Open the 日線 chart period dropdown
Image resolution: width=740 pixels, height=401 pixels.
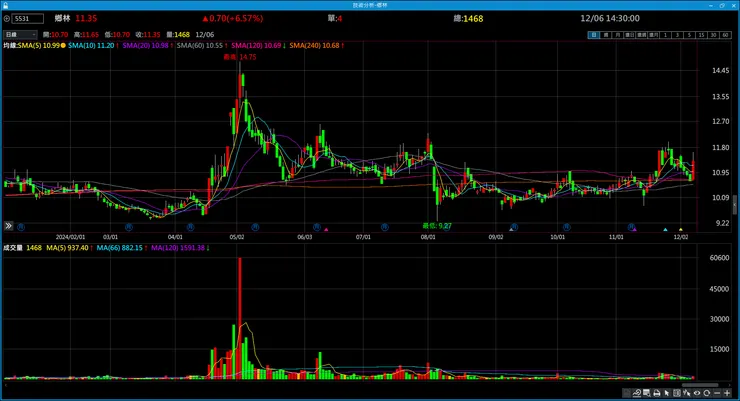point(20,34)
